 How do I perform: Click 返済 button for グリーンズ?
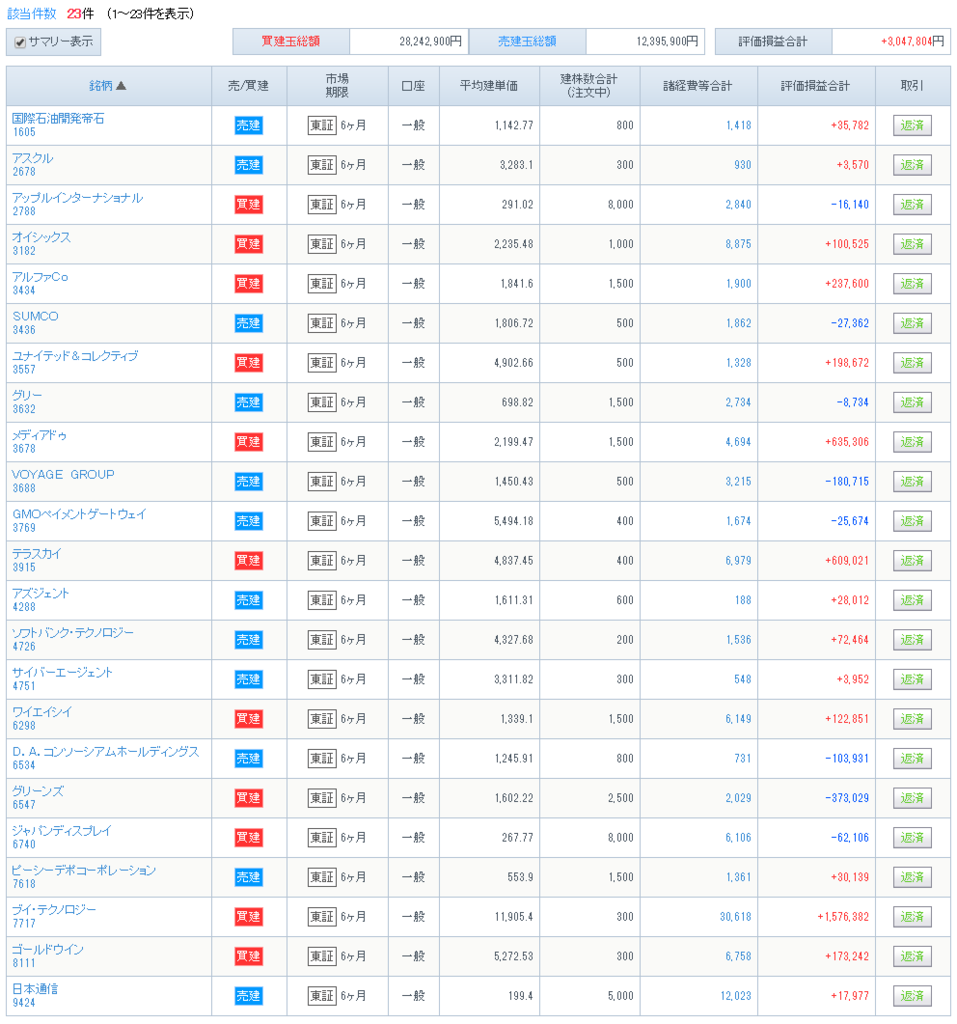click(x=912, y=798)
